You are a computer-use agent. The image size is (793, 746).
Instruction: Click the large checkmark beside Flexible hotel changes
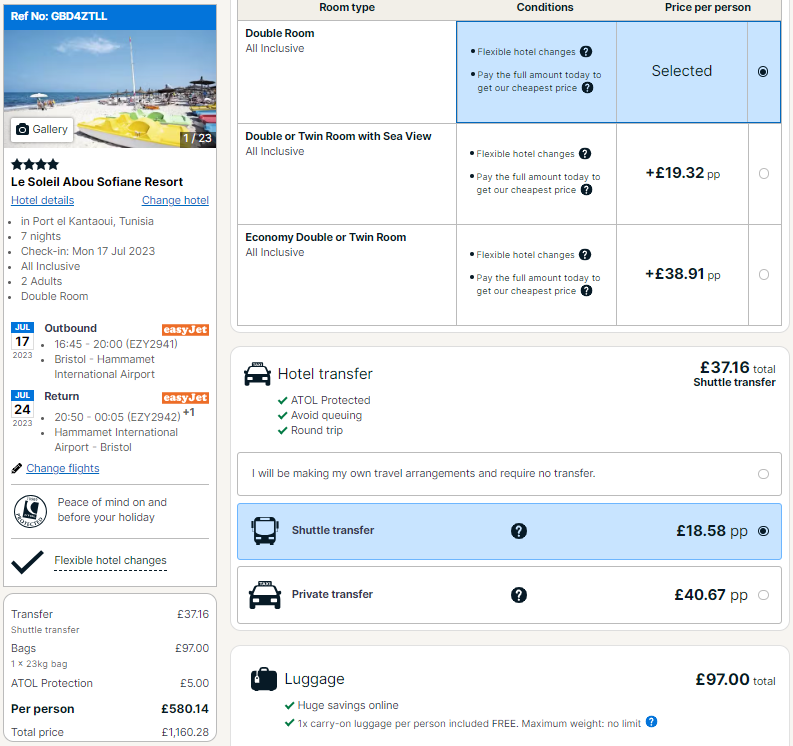tap(27, 562)
